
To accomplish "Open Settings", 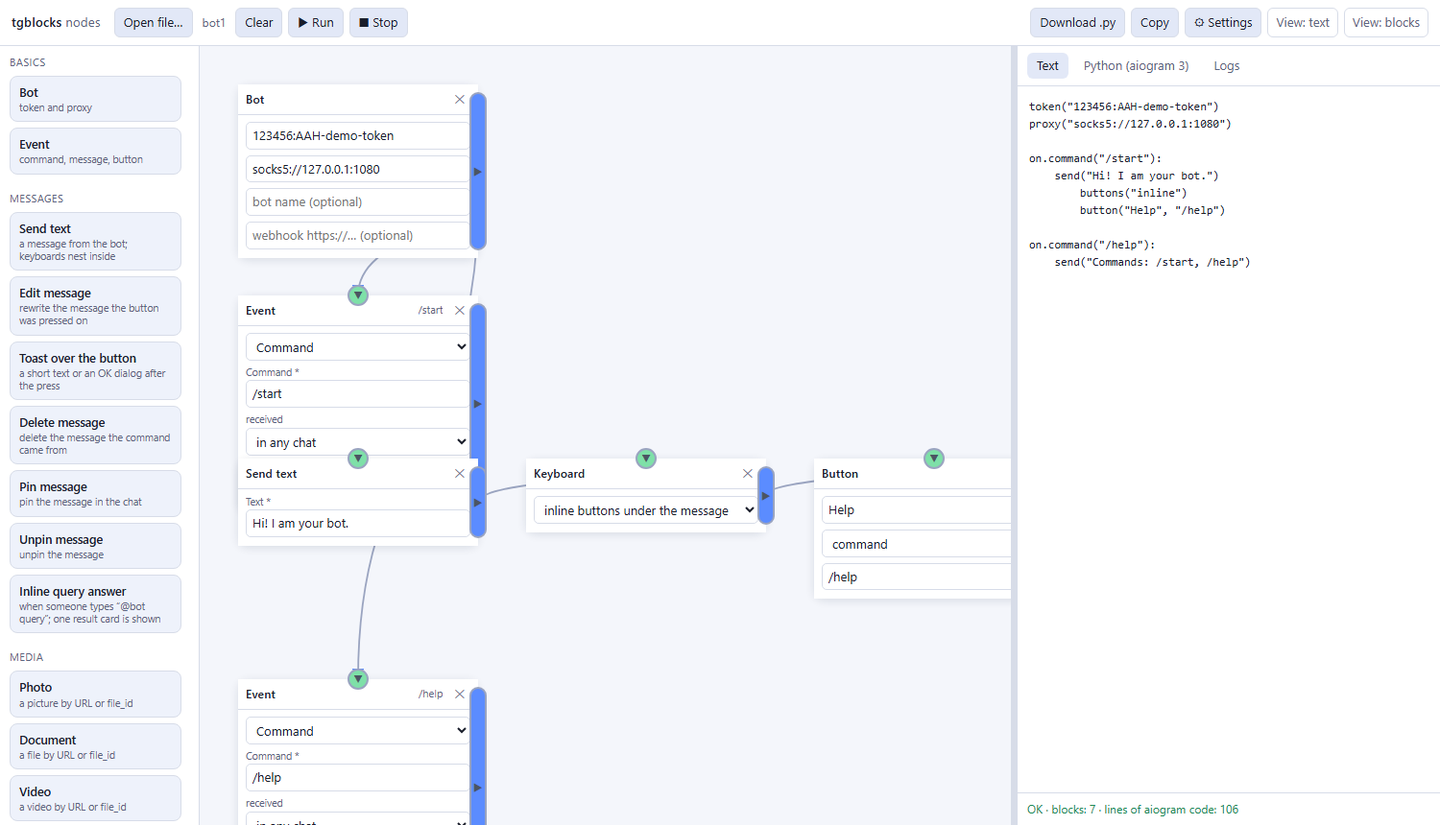I will point(1223,23).
